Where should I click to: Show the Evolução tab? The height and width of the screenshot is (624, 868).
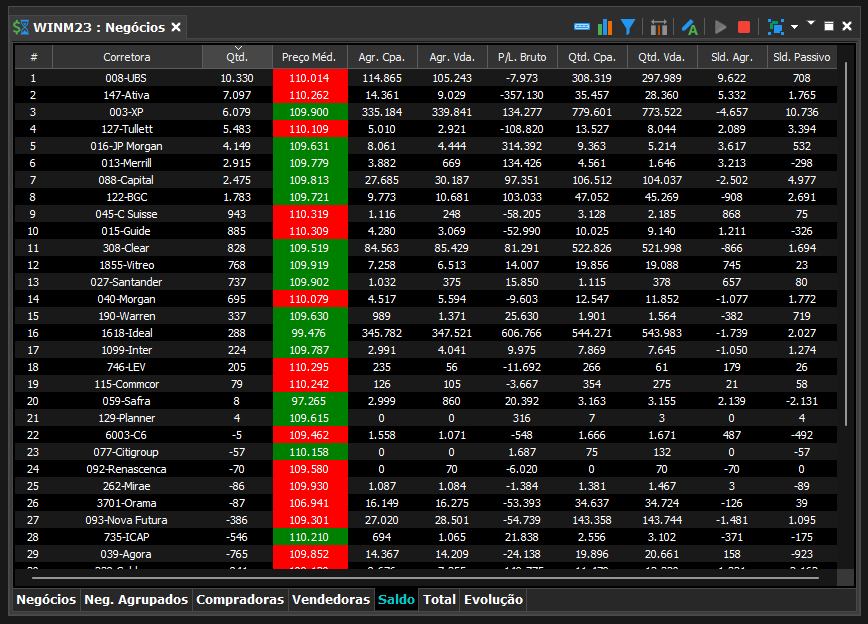(493, 600)
